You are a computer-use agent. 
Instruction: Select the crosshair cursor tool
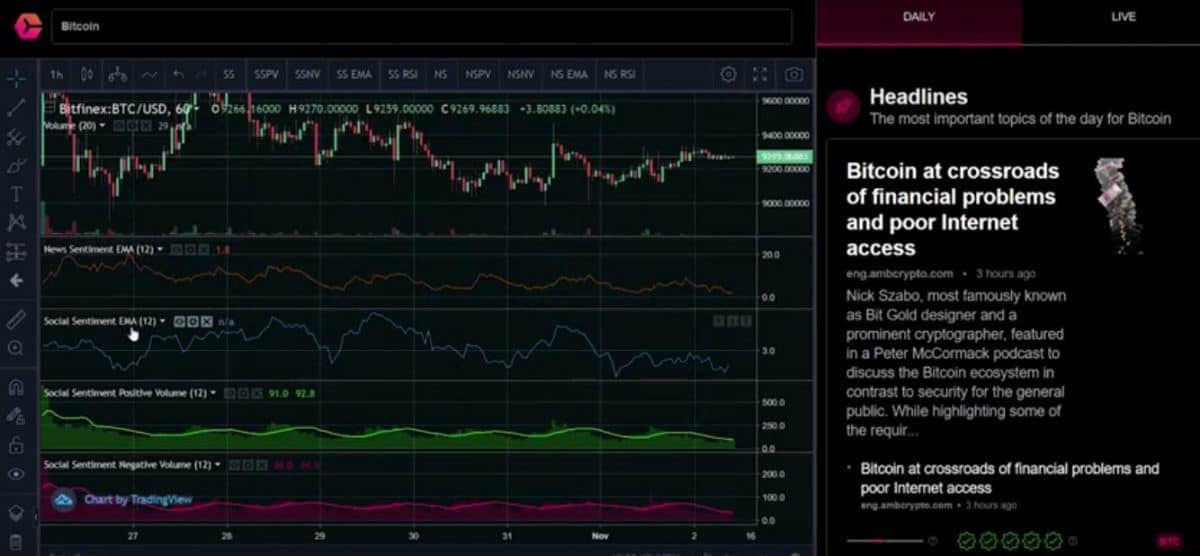(16, 77)
